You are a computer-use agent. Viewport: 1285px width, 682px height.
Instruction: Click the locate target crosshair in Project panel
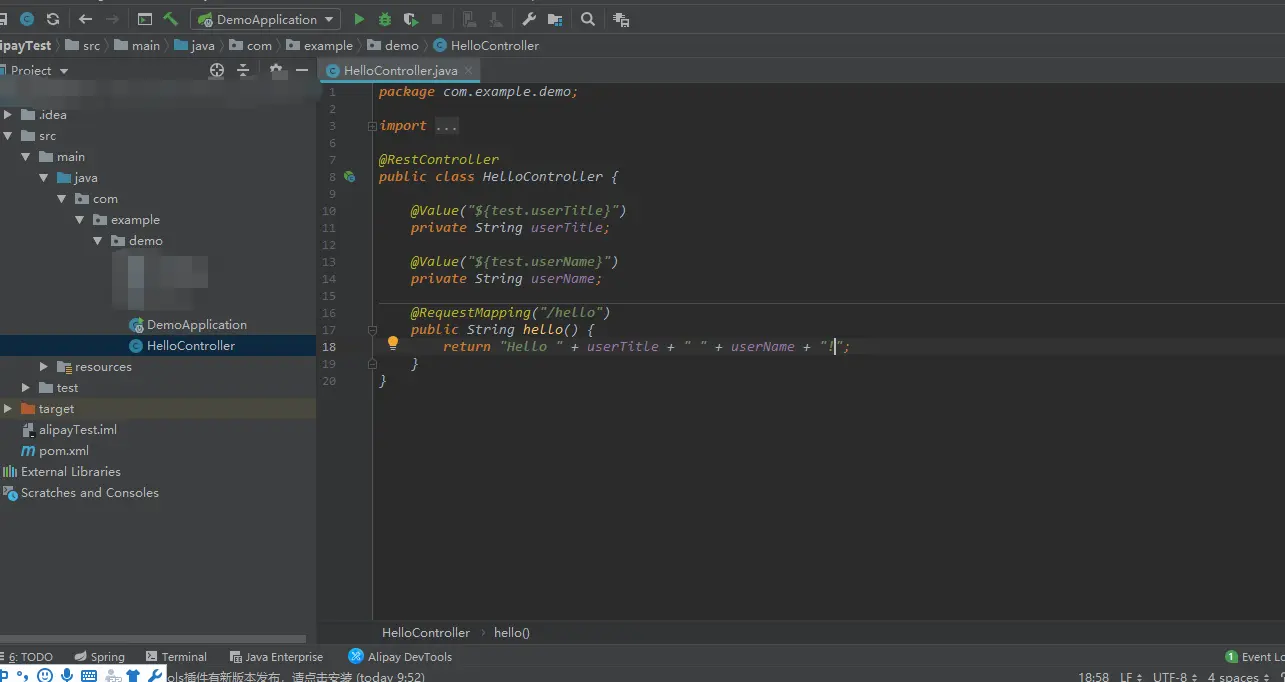click(x=217, y=70)
